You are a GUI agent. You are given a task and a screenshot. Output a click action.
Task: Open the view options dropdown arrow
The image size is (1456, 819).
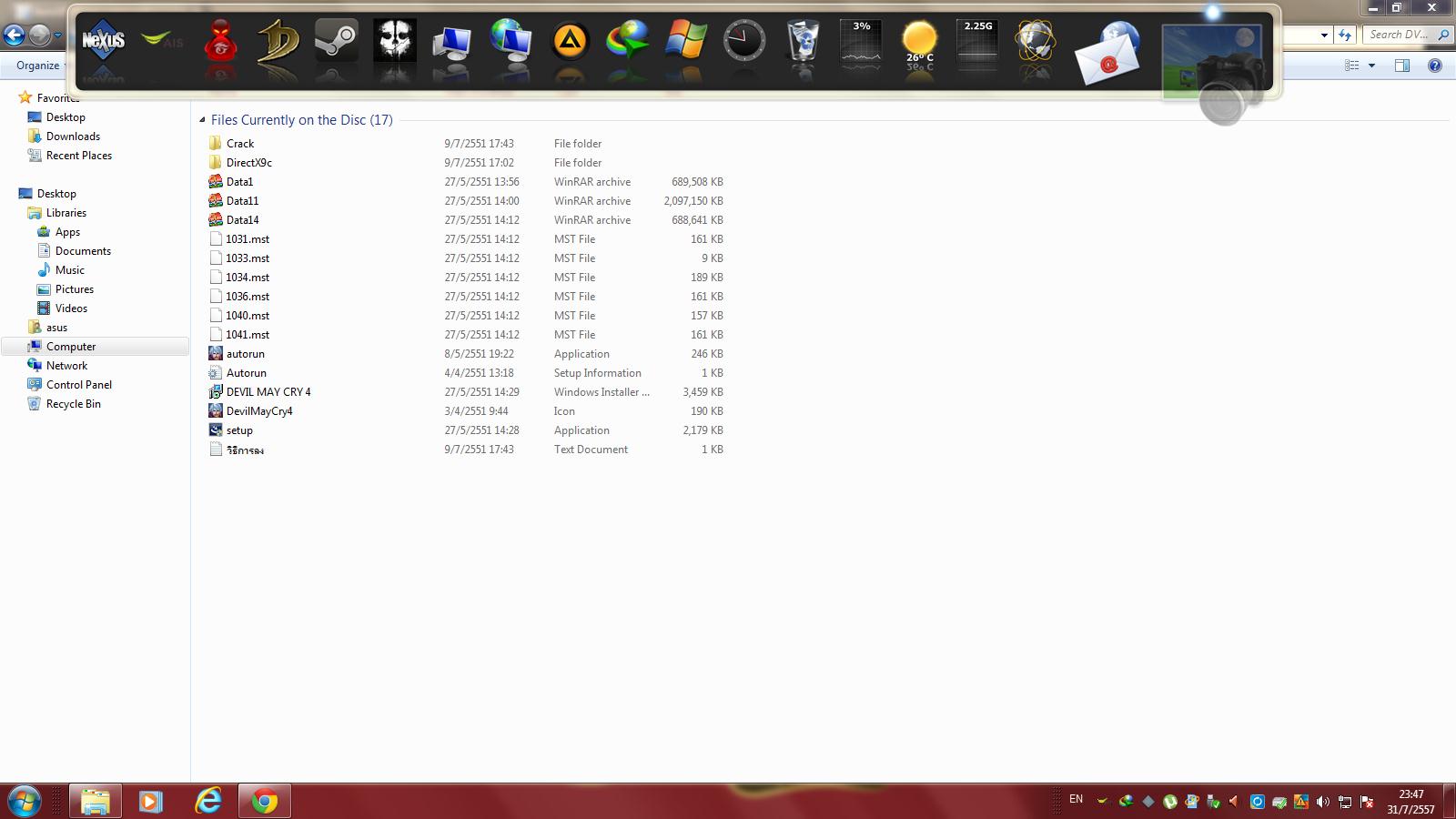tap(1371, 66)
